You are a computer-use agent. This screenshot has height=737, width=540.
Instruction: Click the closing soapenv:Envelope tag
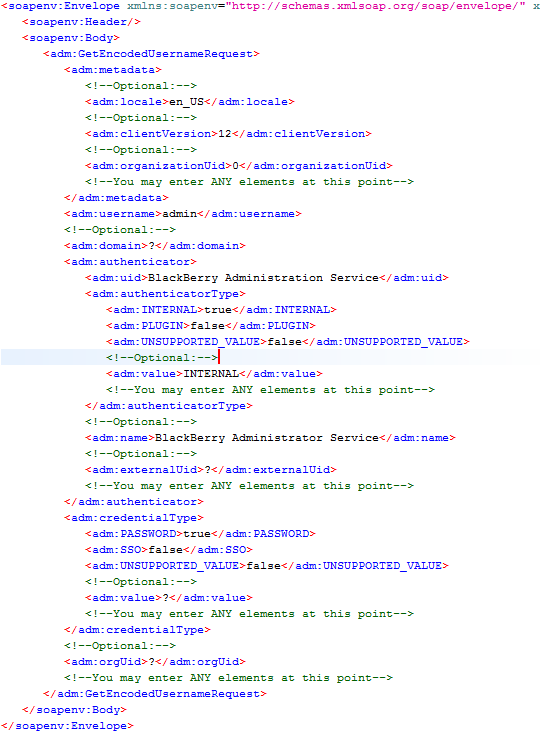click(67, 725)
